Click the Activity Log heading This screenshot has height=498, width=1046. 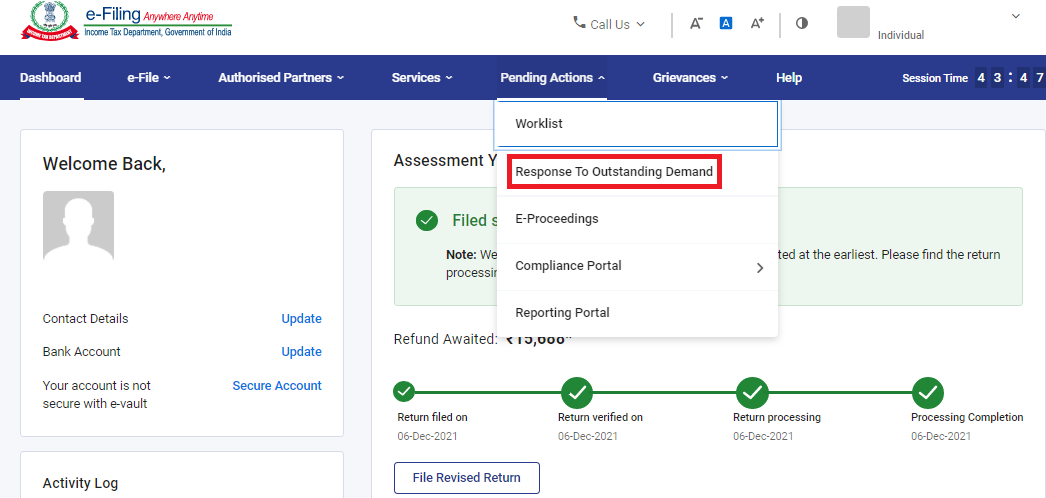coord(80,483)
